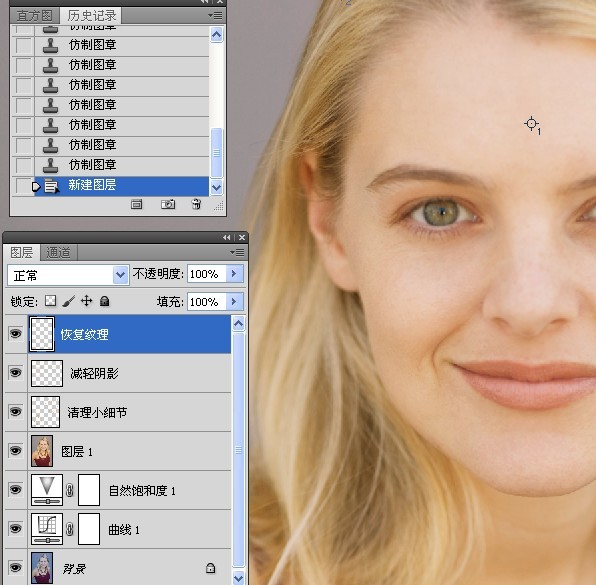Click the link icon on 自然饱和度 1 layer

tap(70, 490)
